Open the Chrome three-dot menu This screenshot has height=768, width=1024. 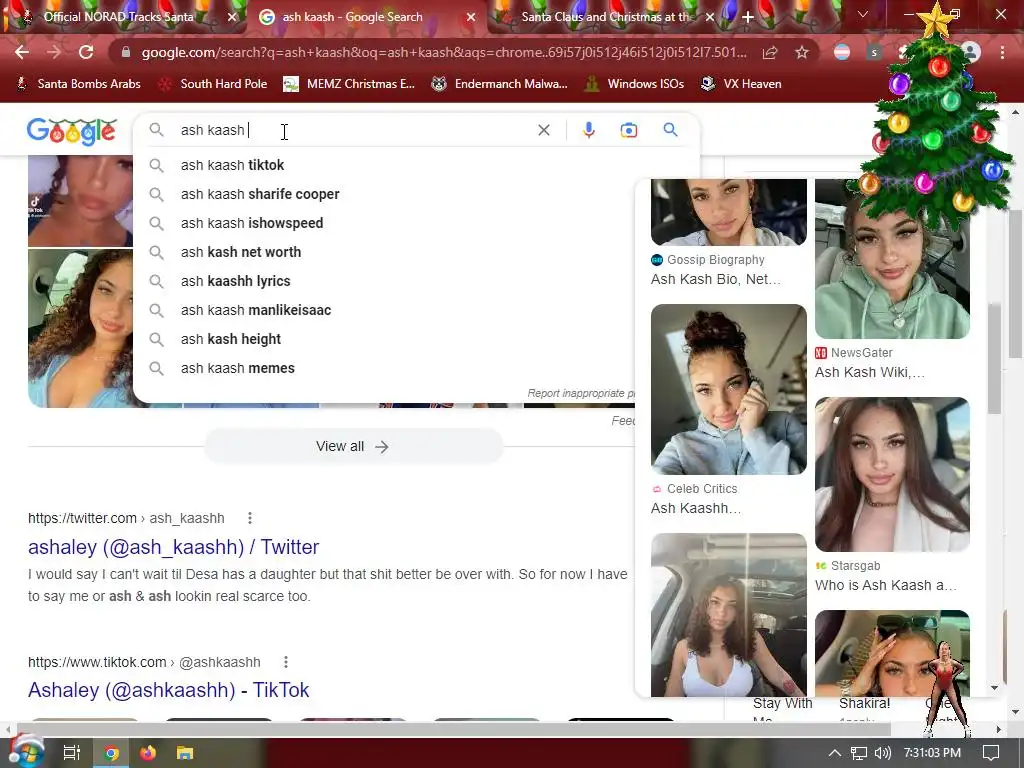tap(1002, 52)
